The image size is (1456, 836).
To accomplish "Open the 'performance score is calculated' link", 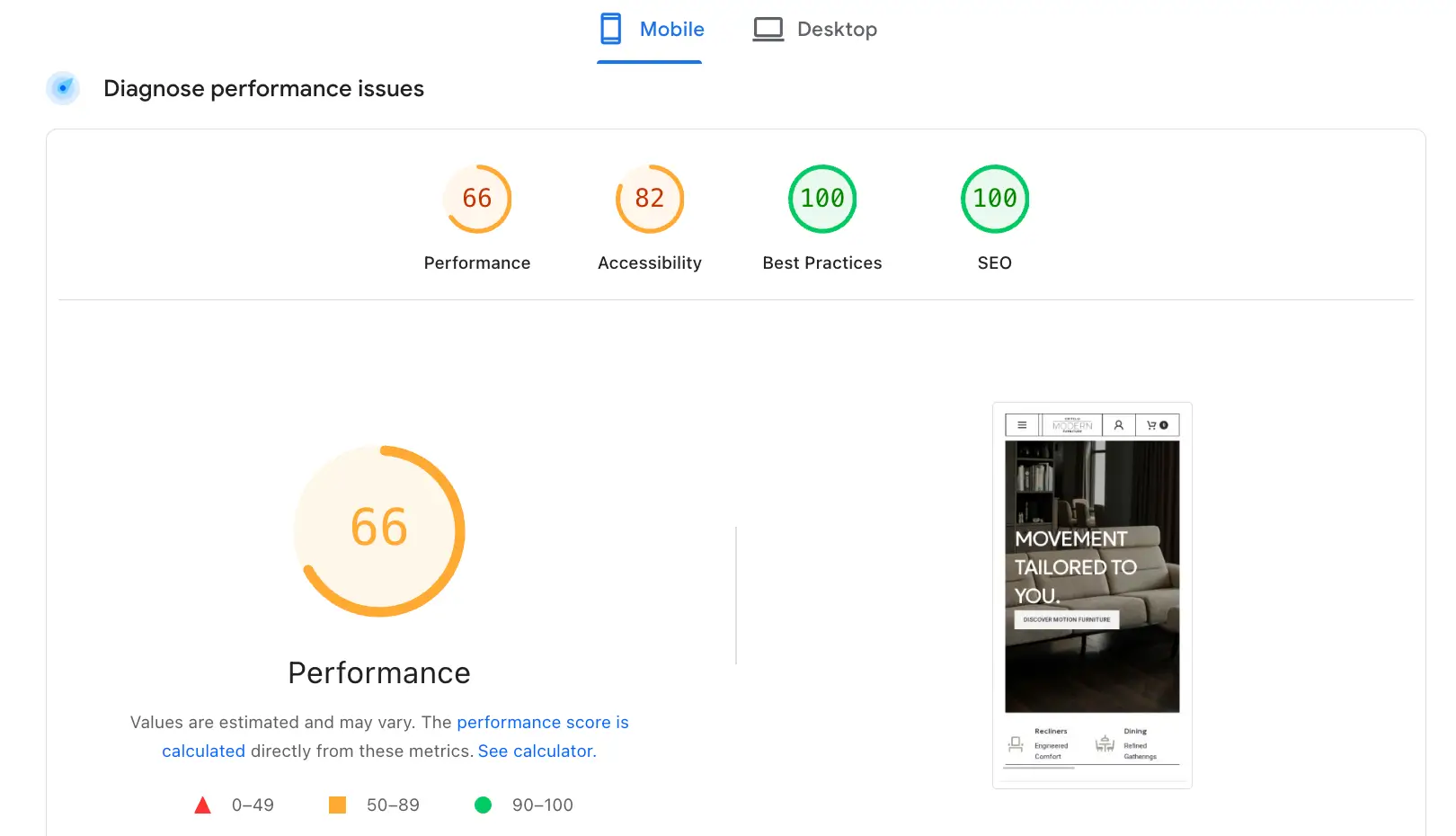I will [x=542, y=723].
